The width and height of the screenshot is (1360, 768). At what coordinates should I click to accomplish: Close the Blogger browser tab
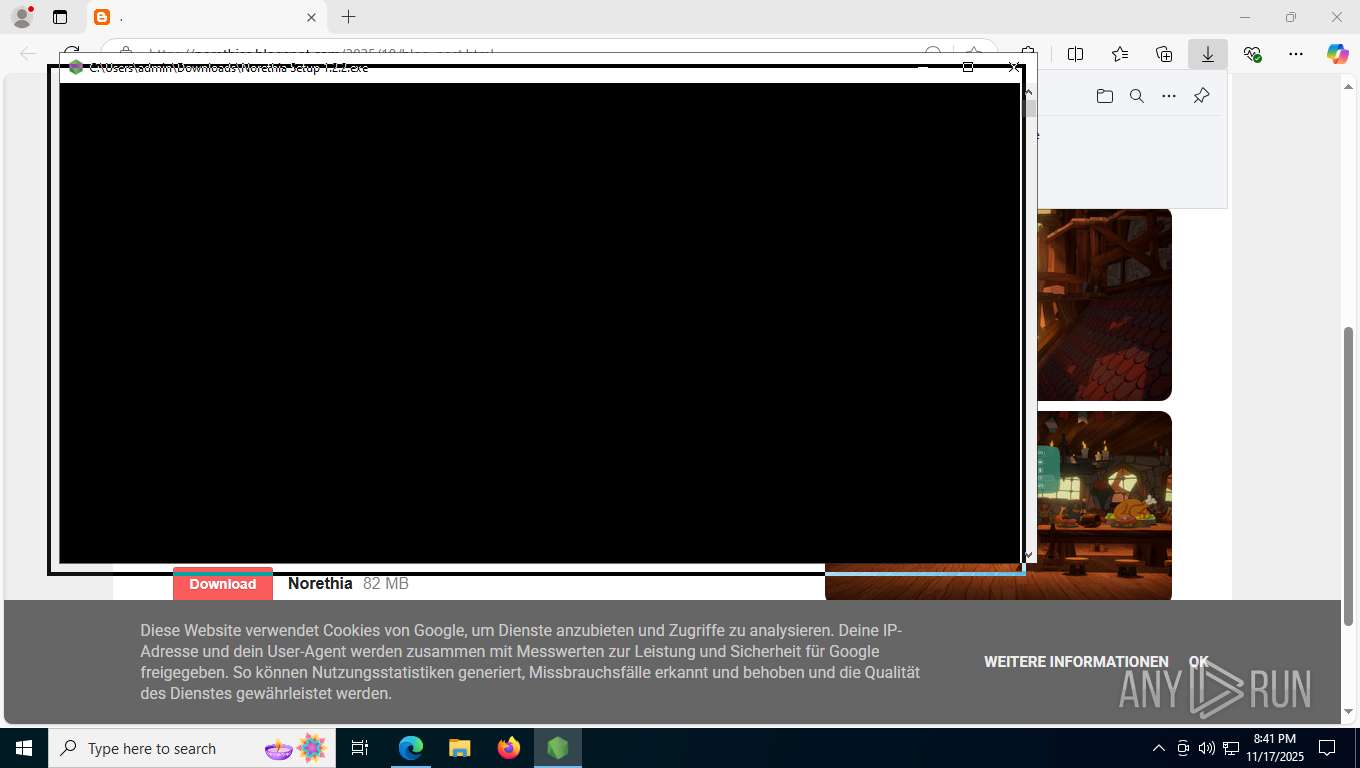coord(311,17)
